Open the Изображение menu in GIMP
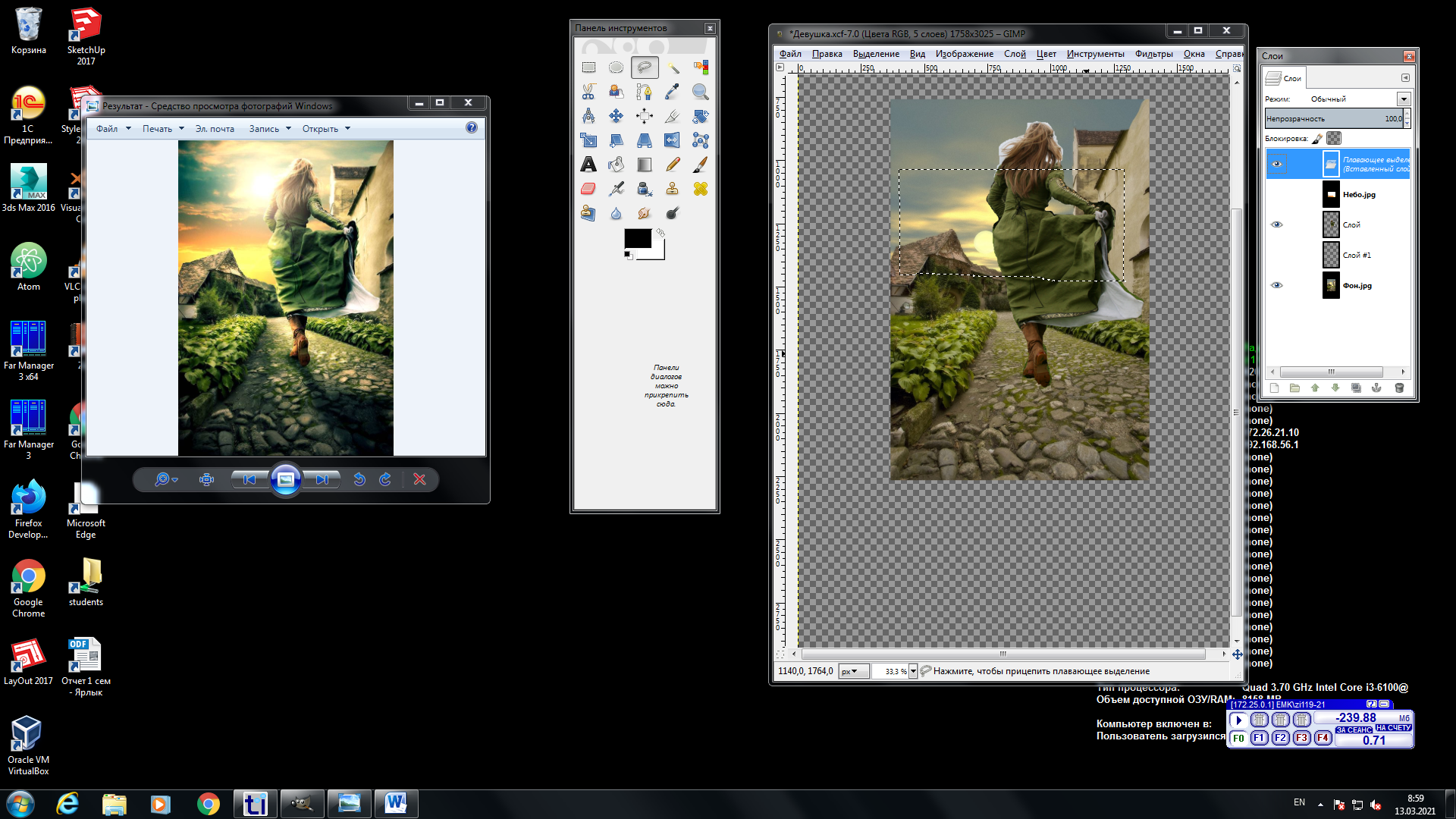 964,54
